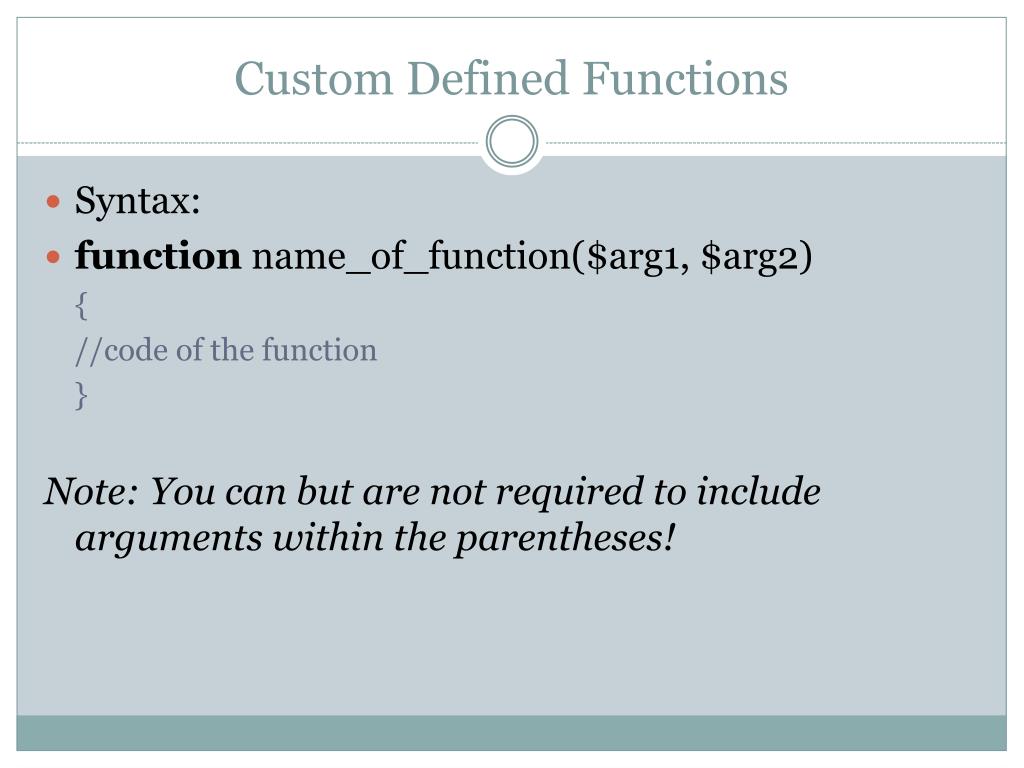The width and height of the screenshot is (1024, 768).
Task: Click the teal footer bar
Action: [x=511, y=733]
